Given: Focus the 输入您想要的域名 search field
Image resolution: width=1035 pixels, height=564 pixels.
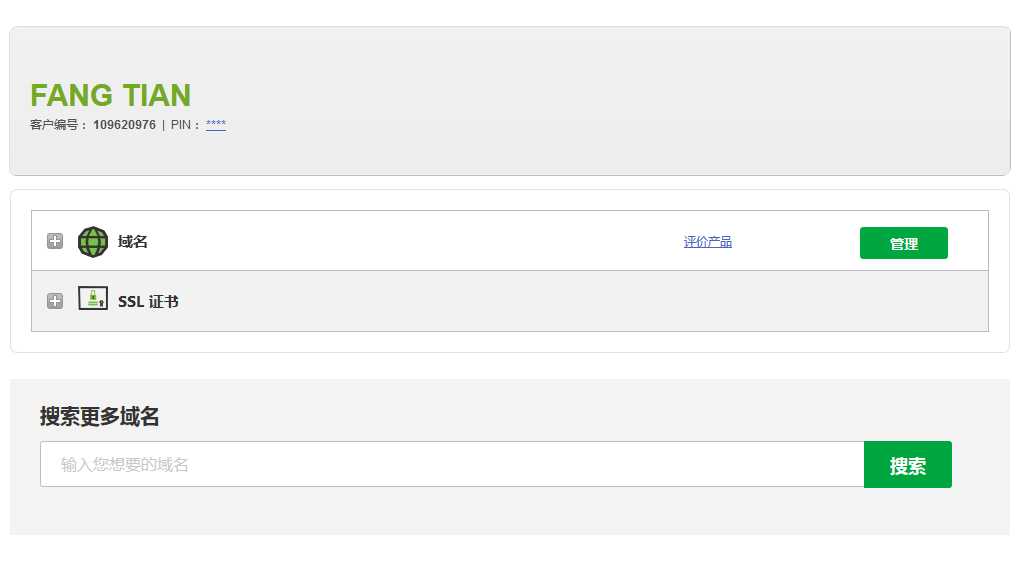Looking at the screenshot, I should pos(452,464).
